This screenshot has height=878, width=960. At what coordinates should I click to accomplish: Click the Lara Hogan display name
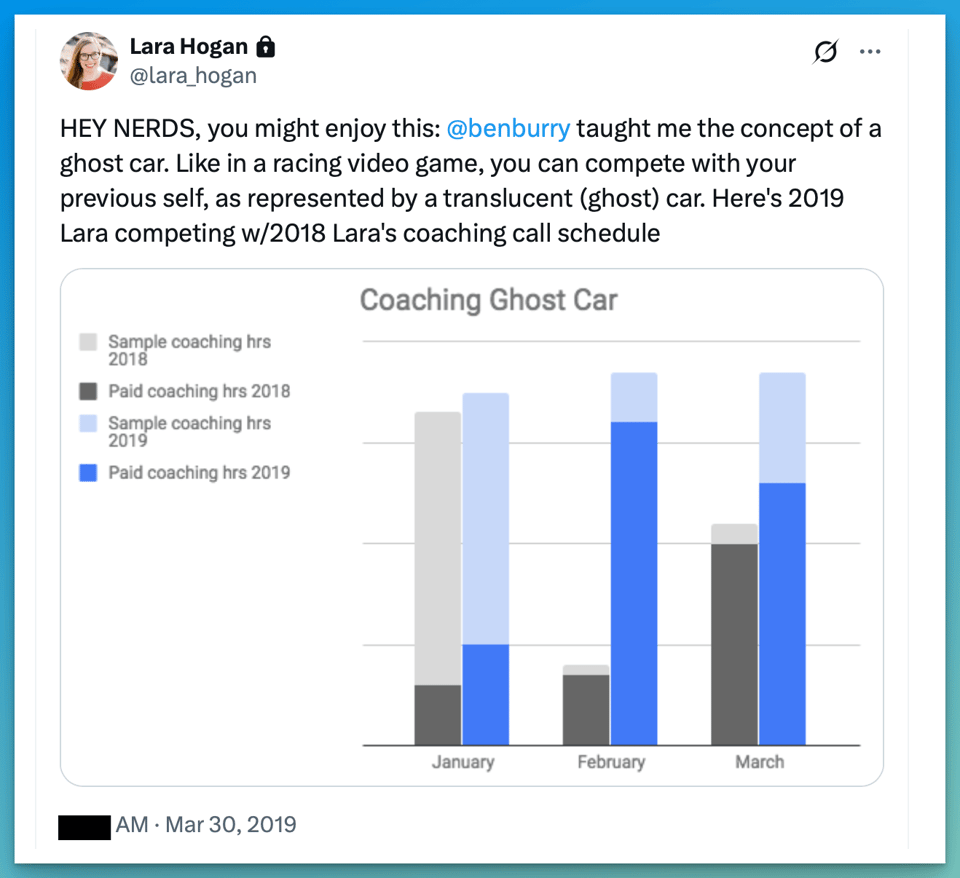click(189, 47)
